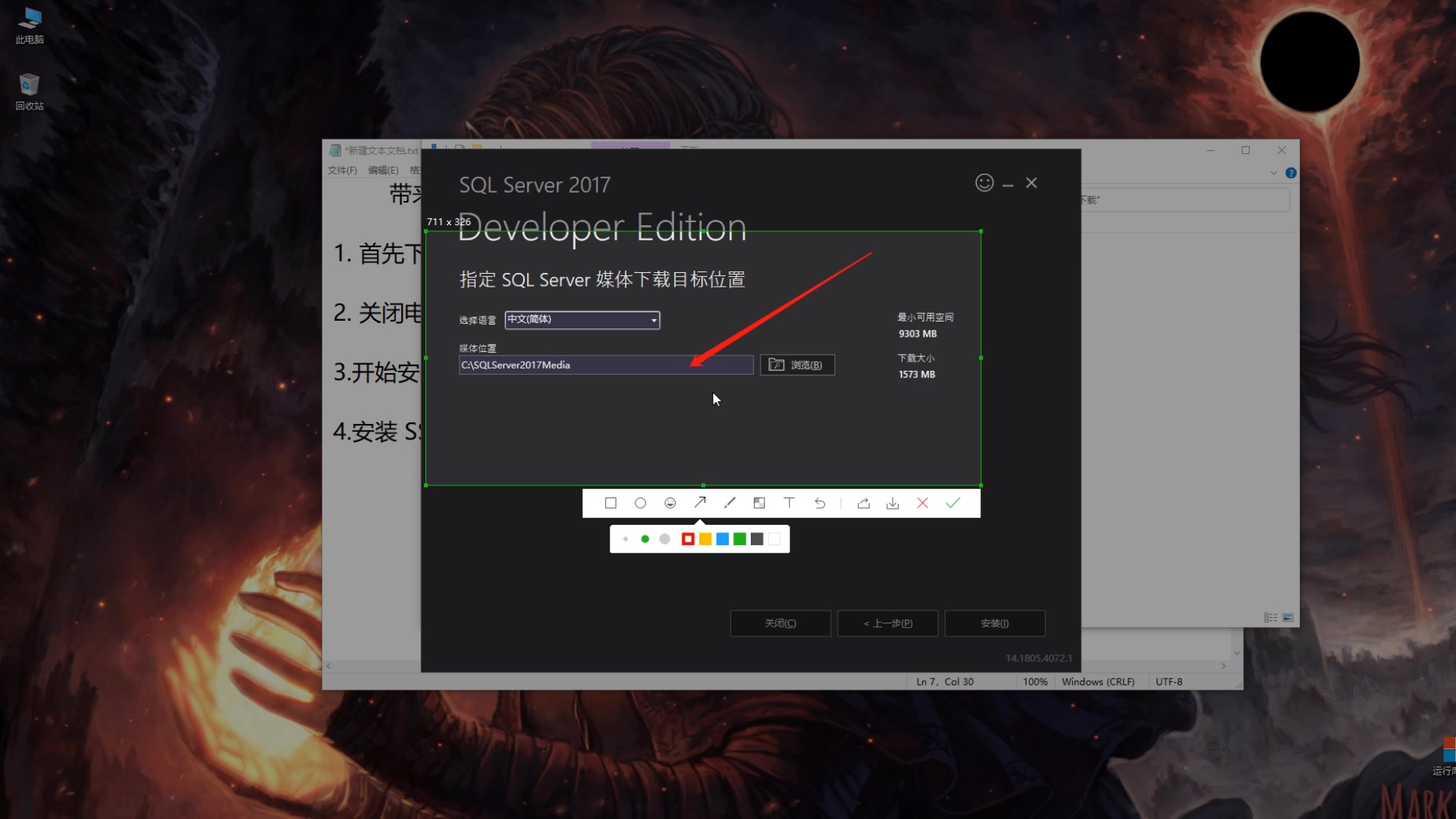
Task: Choose the small stroke size dot
Action: (x=626, y=539)
